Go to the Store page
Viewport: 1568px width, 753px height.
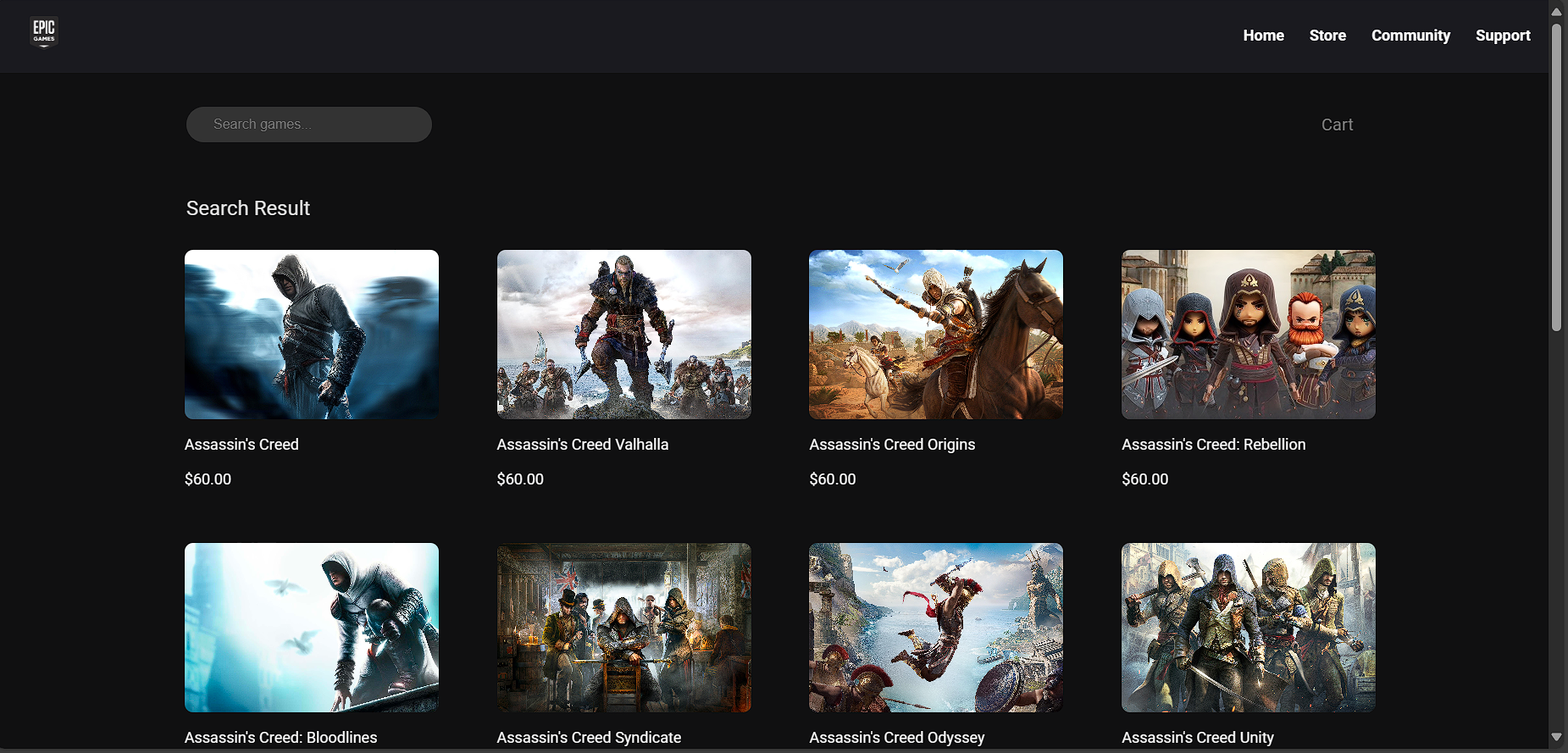coord(1327,36)
